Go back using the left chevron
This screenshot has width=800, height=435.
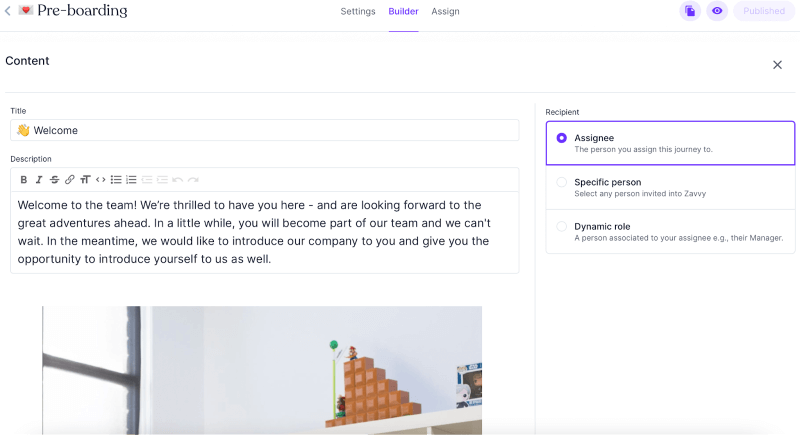[8, 11]
